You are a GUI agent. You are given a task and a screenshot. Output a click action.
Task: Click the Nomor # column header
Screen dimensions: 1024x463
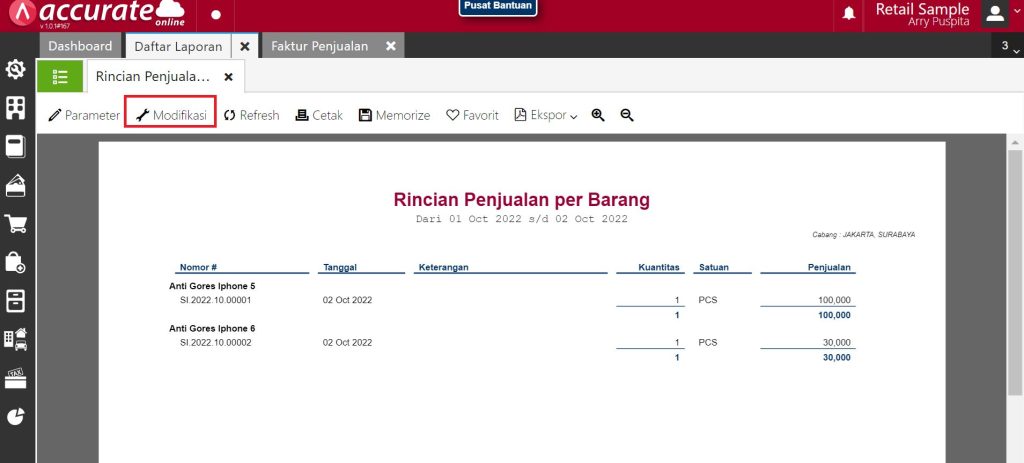[199, 267]
